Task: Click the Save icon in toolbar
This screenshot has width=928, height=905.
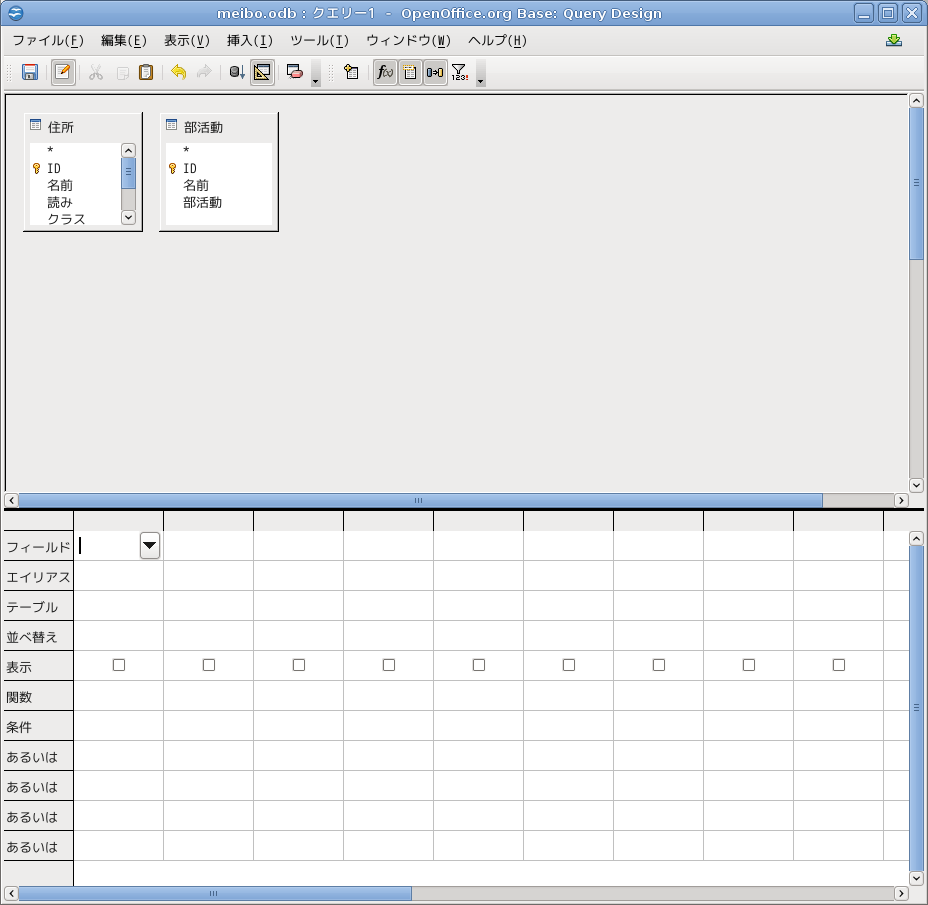Action: coord(30,72)
